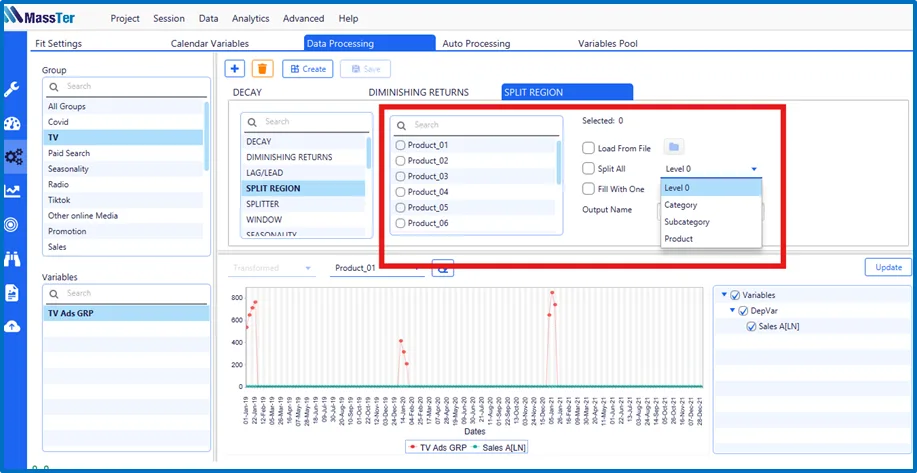Select the target icon in sidebar
917x473 pixels.
12,225
